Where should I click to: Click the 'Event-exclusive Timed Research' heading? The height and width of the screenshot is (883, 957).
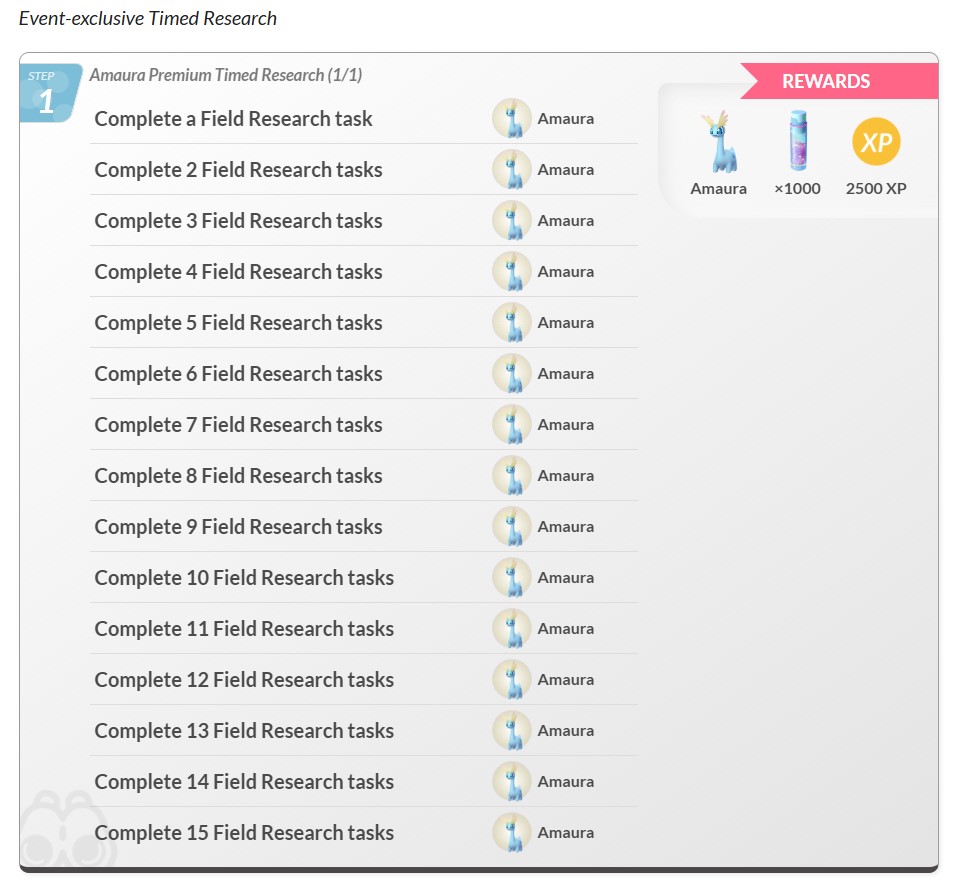pyautogui.click(x=148, y=18)
